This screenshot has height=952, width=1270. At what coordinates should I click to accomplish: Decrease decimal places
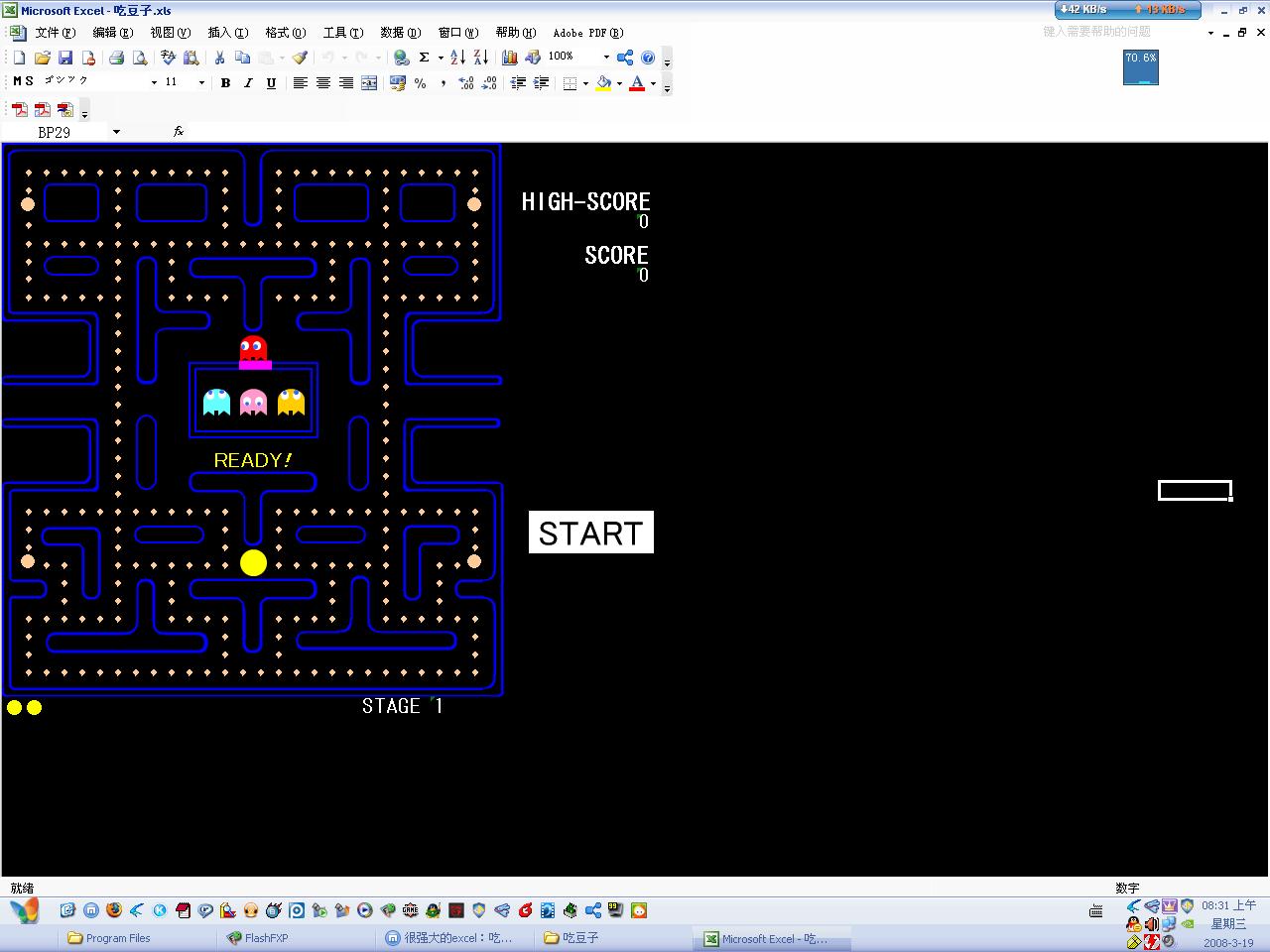(489, 83)
